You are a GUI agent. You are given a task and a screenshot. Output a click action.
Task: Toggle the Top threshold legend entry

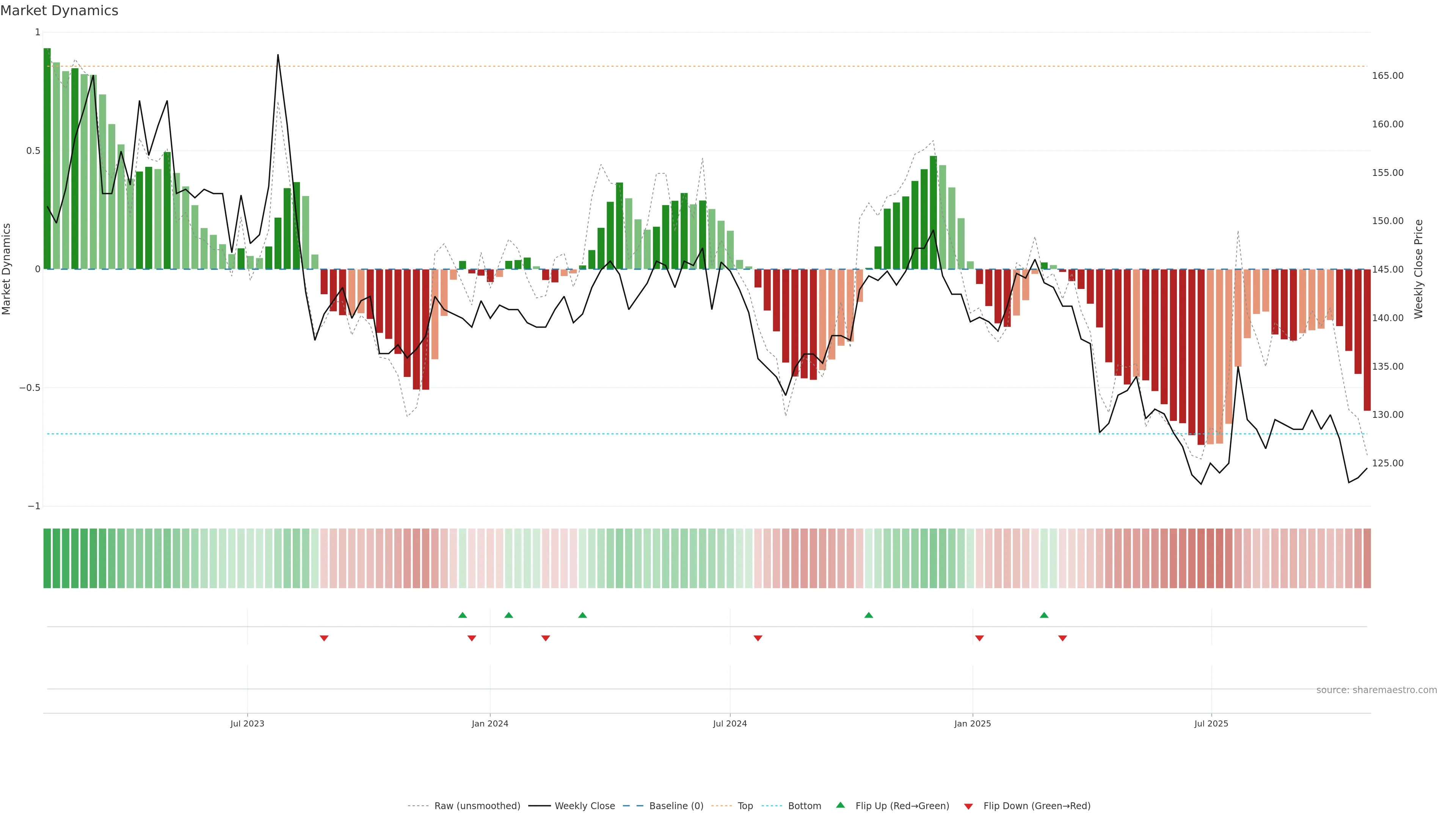click(745, 806)
